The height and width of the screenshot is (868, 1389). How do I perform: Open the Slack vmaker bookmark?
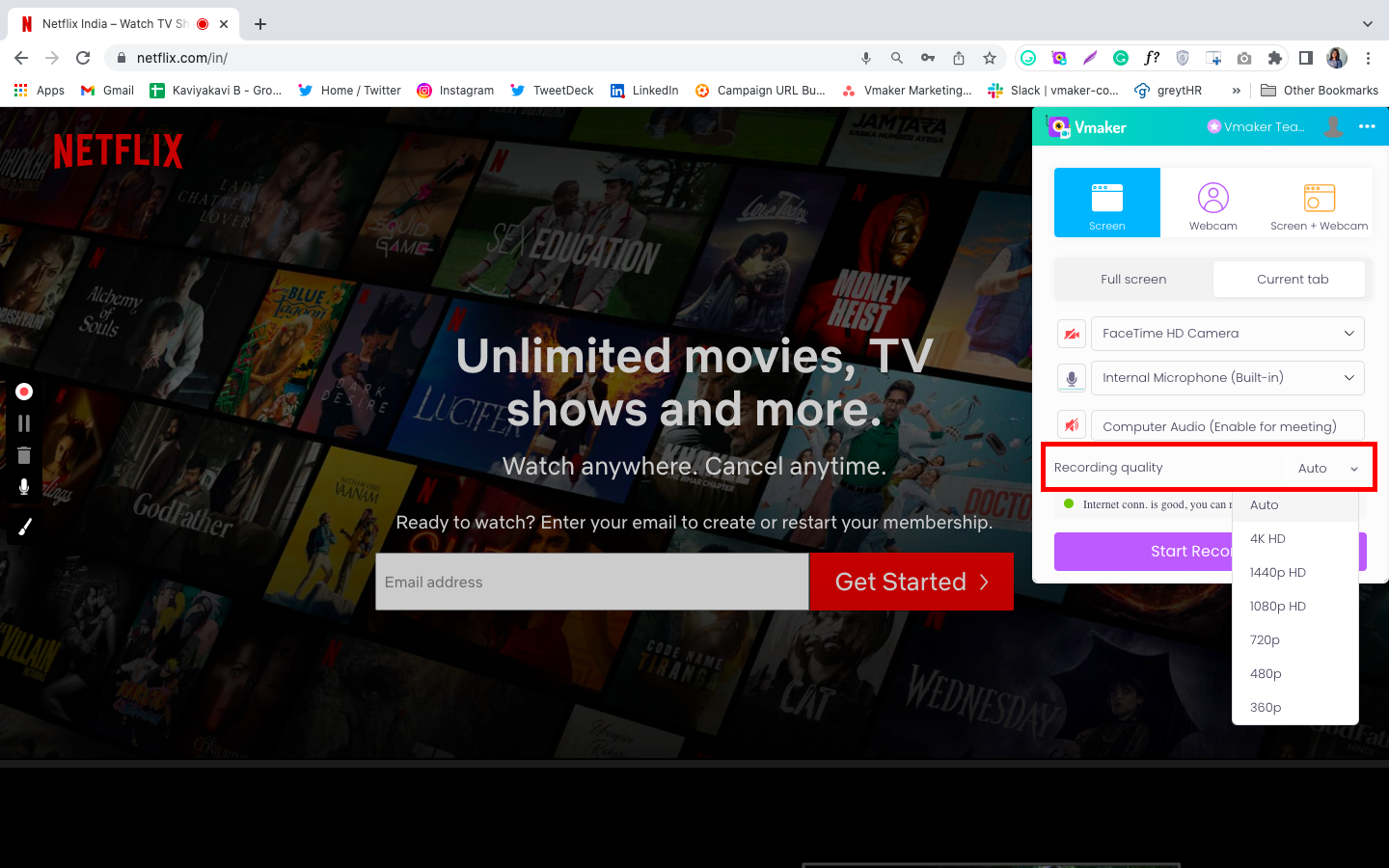[x=1053, y=91]
